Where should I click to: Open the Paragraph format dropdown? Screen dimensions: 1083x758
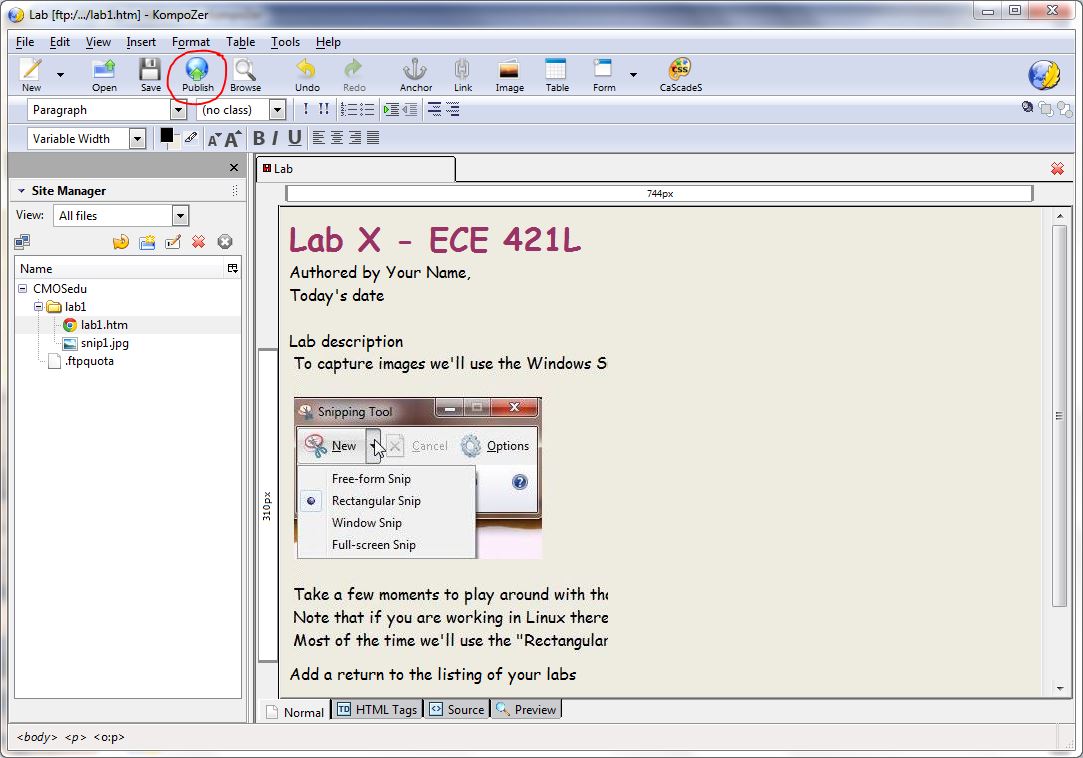pos(178,110)
